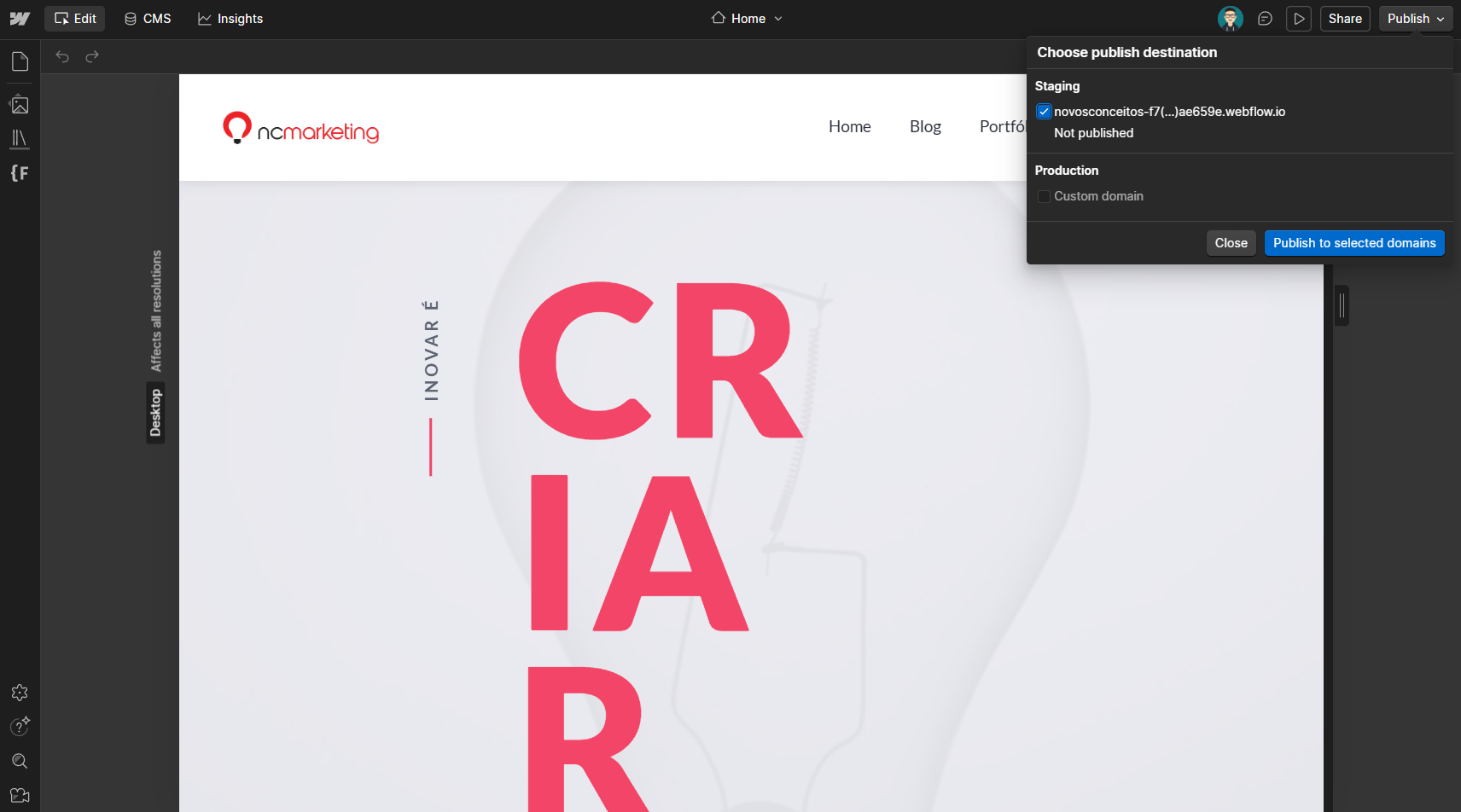
Task: Click the Preview play icon
Action: coord(1299,19)
